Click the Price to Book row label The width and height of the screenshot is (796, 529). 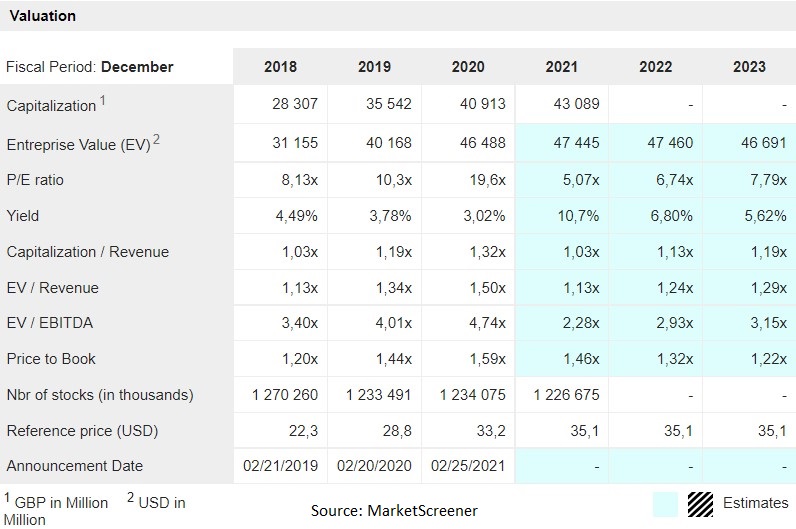pos(51,359)
